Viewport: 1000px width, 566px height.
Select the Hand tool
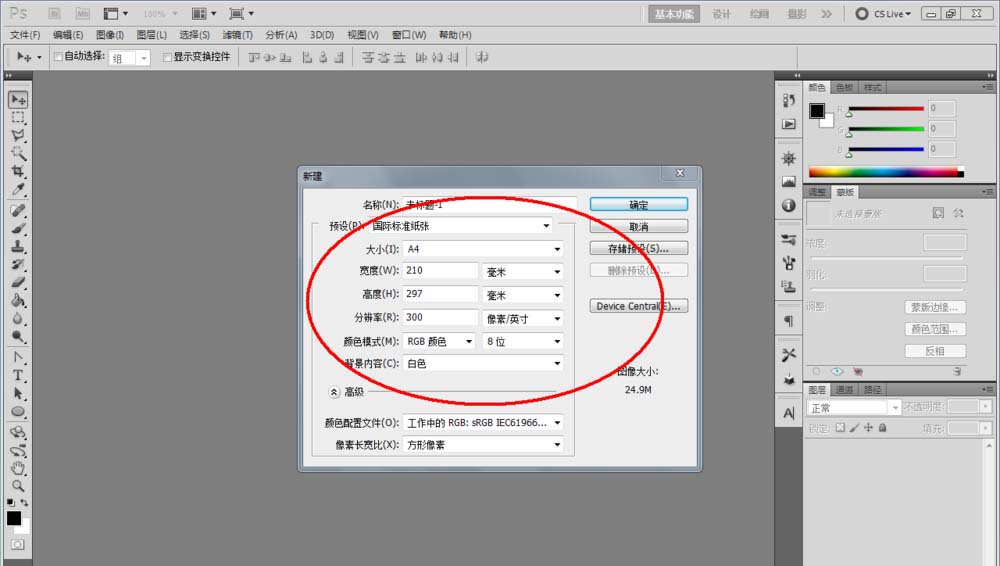click(x=18, y=468)
